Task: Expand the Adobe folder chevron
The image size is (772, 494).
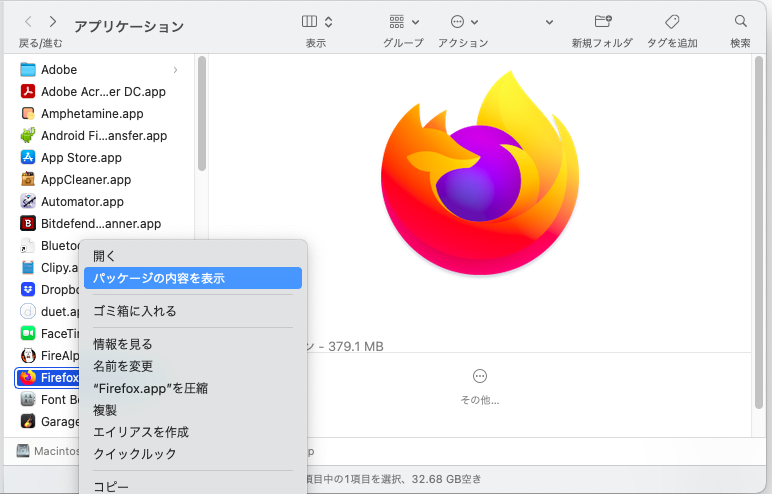Action: (175, 70)
